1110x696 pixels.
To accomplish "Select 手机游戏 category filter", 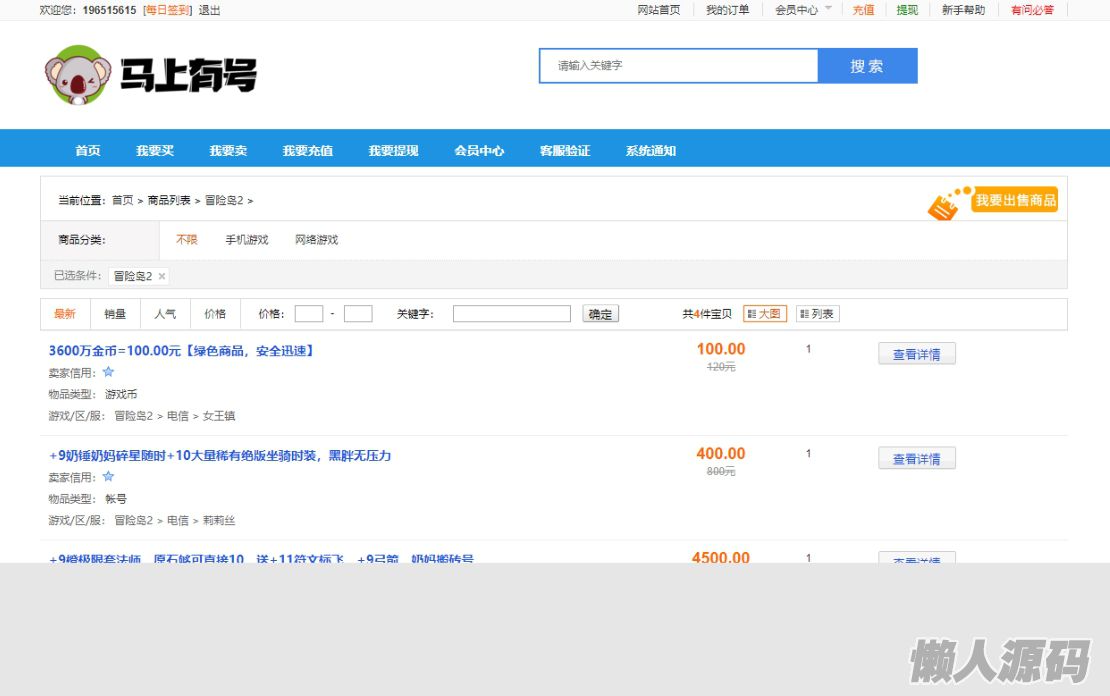I will tap(246, 240).
